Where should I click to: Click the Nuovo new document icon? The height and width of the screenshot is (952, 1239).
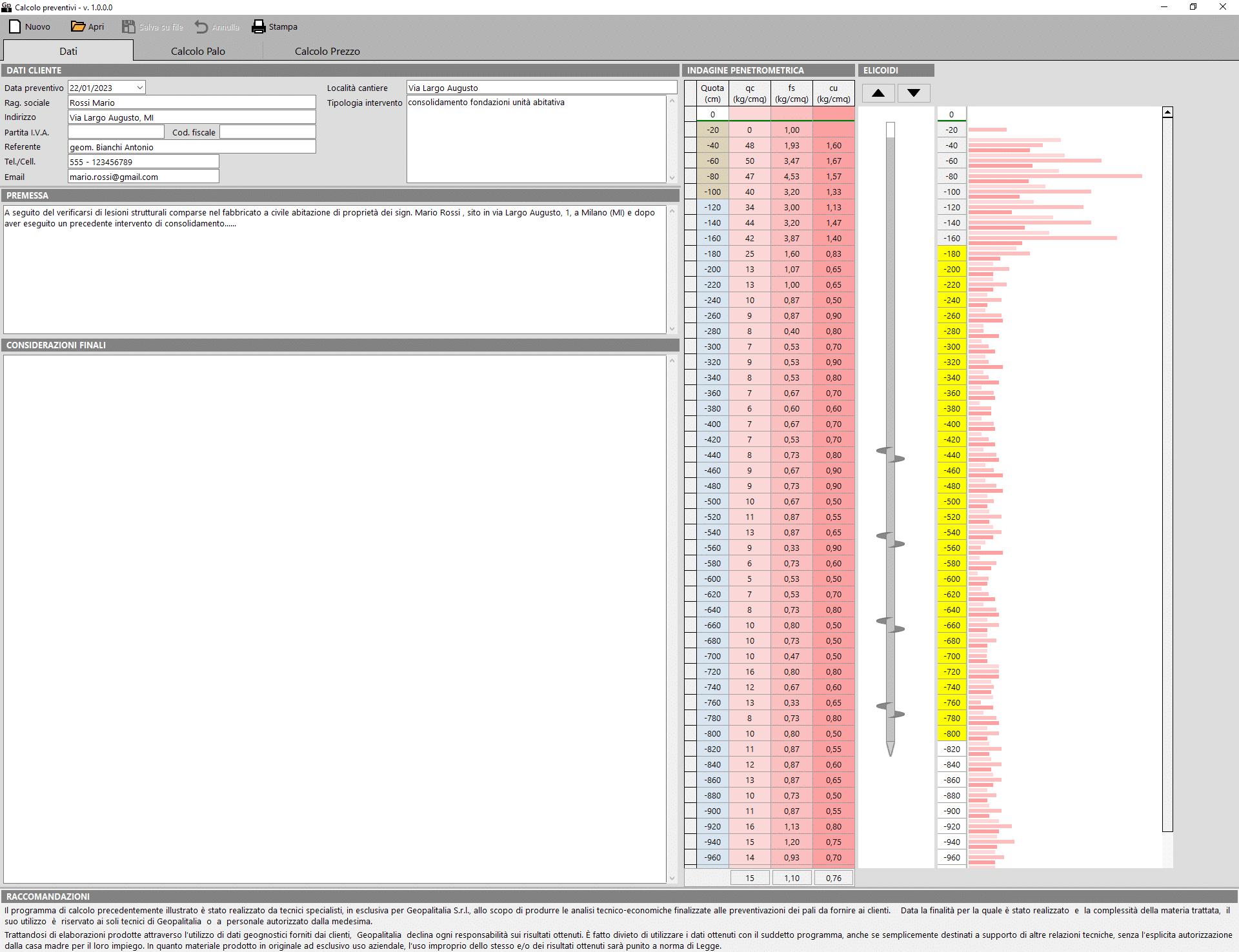15,26
